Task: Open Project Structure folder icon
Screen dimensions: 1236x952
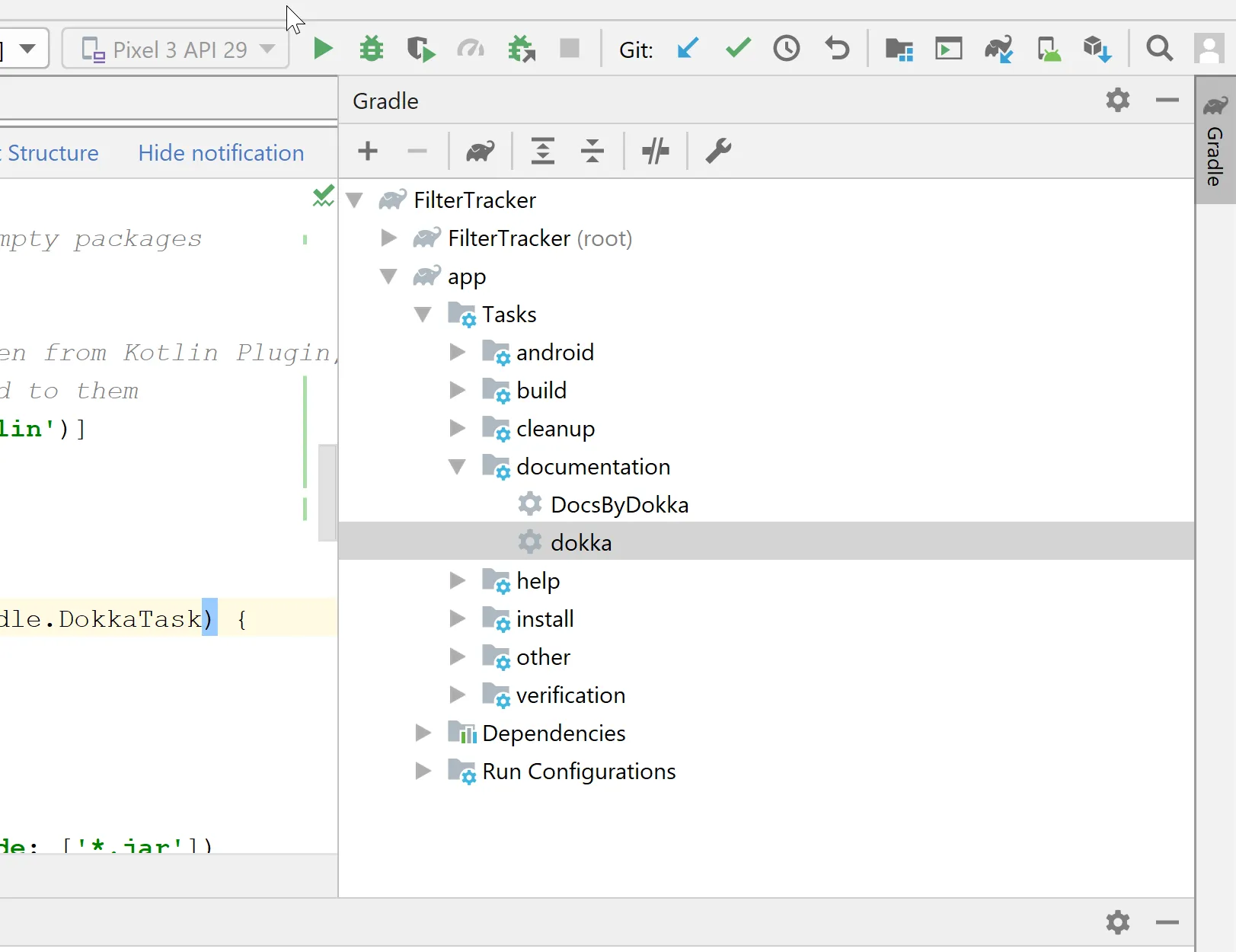Action: (x=899, y=49)
